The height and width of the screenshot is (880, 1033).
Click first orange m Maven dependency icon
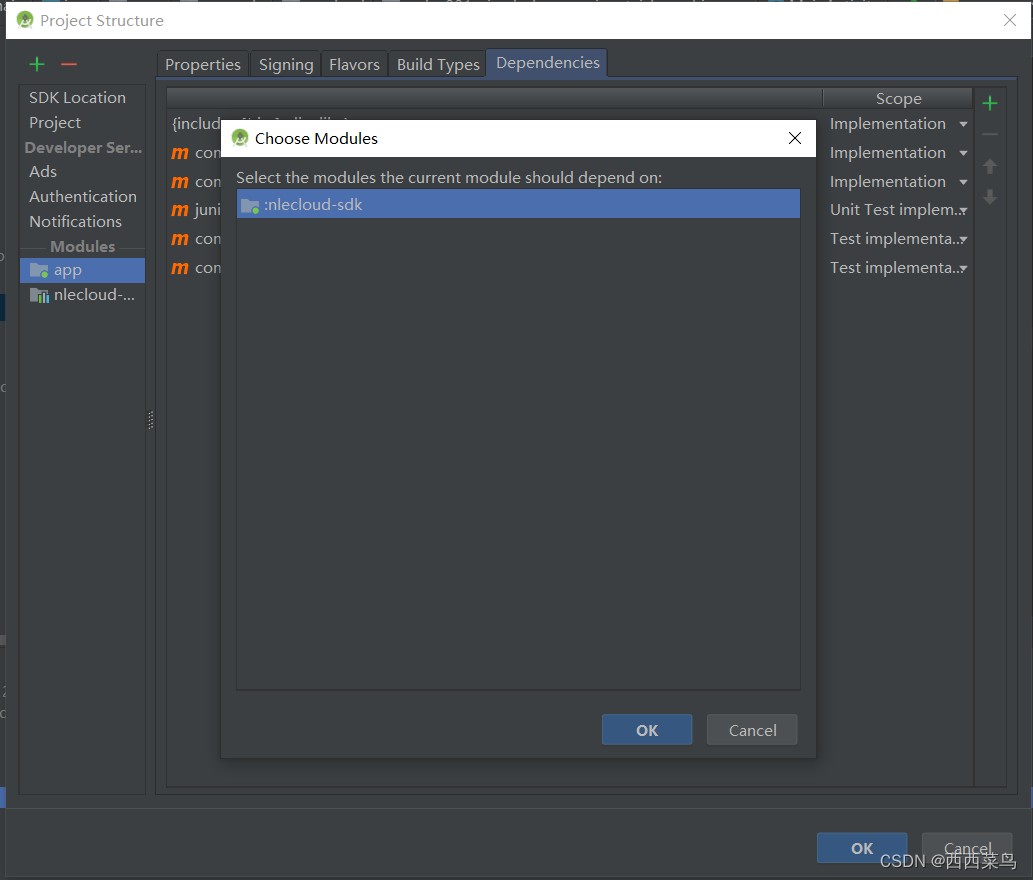coord(180,153)
